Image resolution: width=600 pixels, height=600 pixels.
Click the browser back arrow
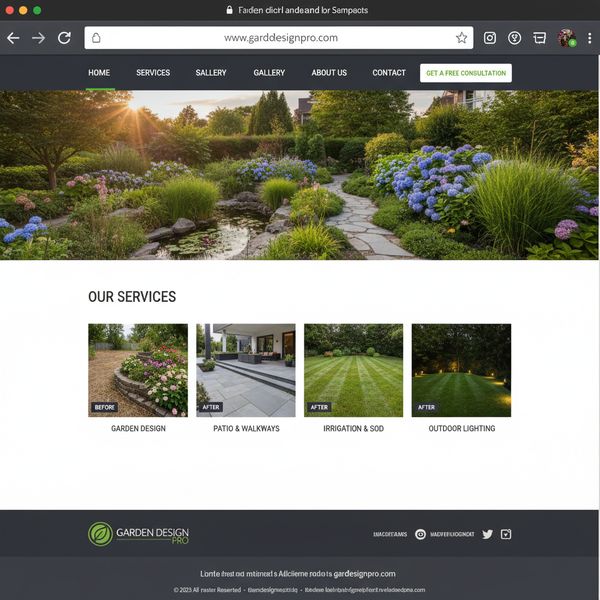(x=13, y=38)
